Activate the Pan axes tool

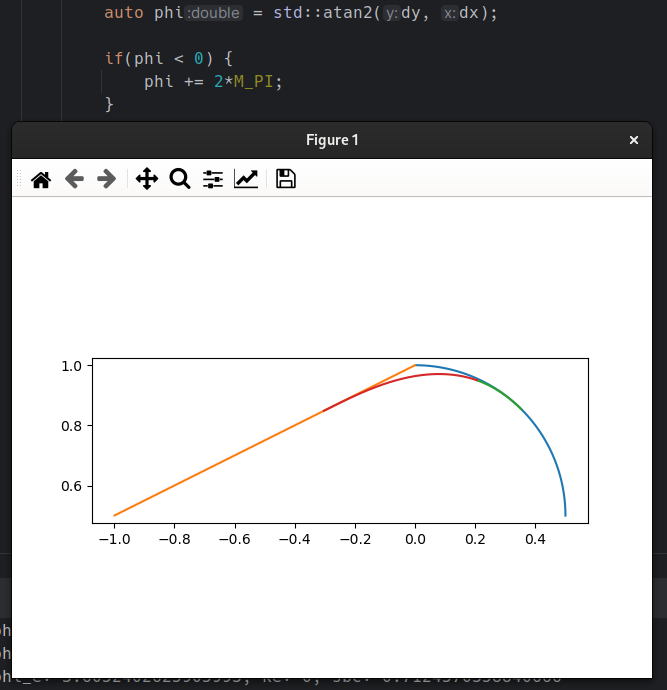(147, 179)
